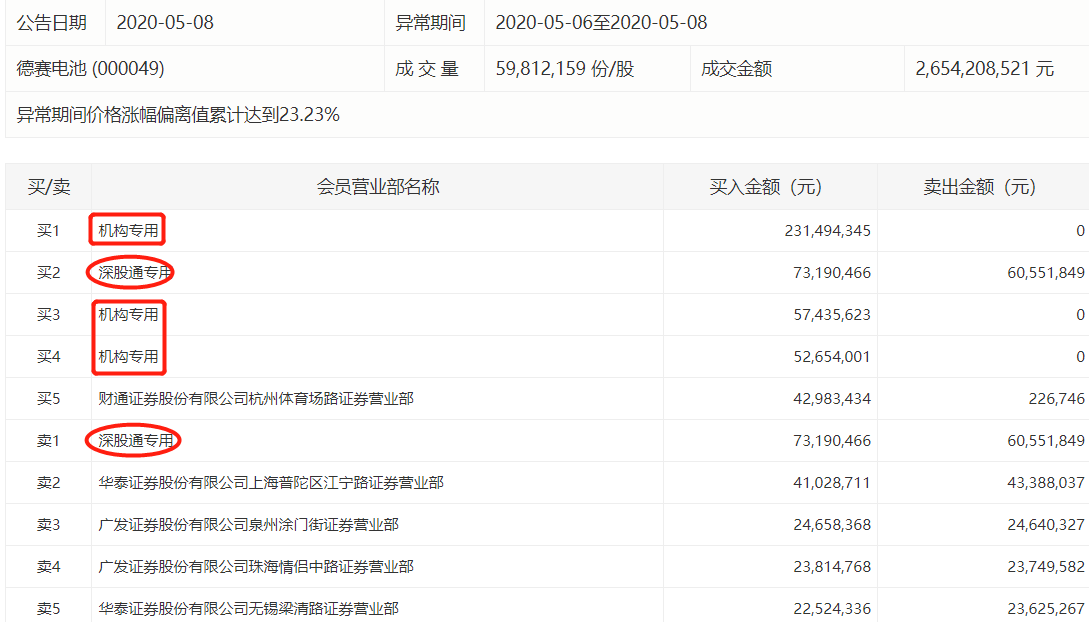Click the 成交金额 value 2,654,208,521 元
The image size is (1089, 622).
[x=984, y=69]
